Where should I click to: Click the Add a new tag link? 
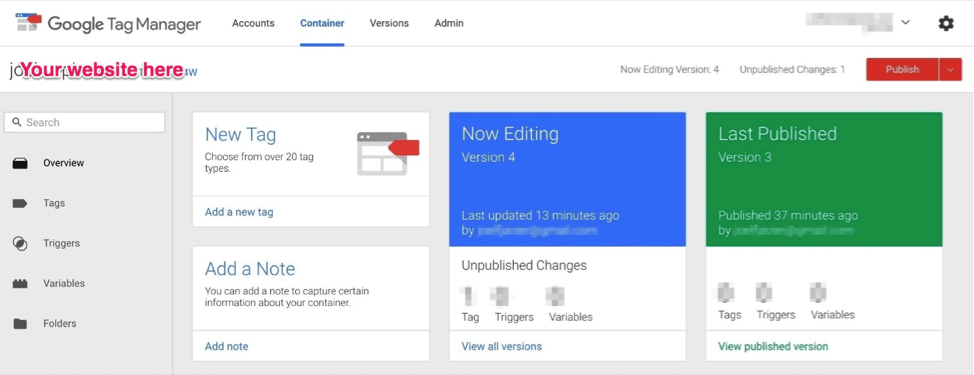click(x=239, y=212)
